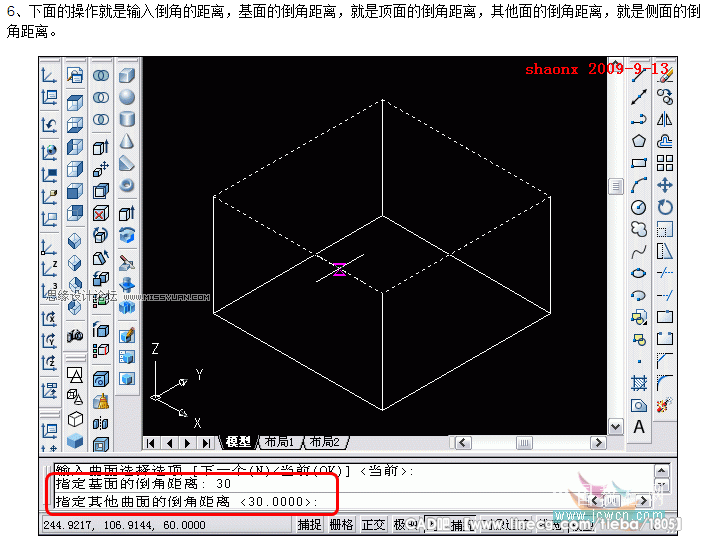Jump to last layout tab arrow
Screen dimensions: 711x541
pos(206,443)
